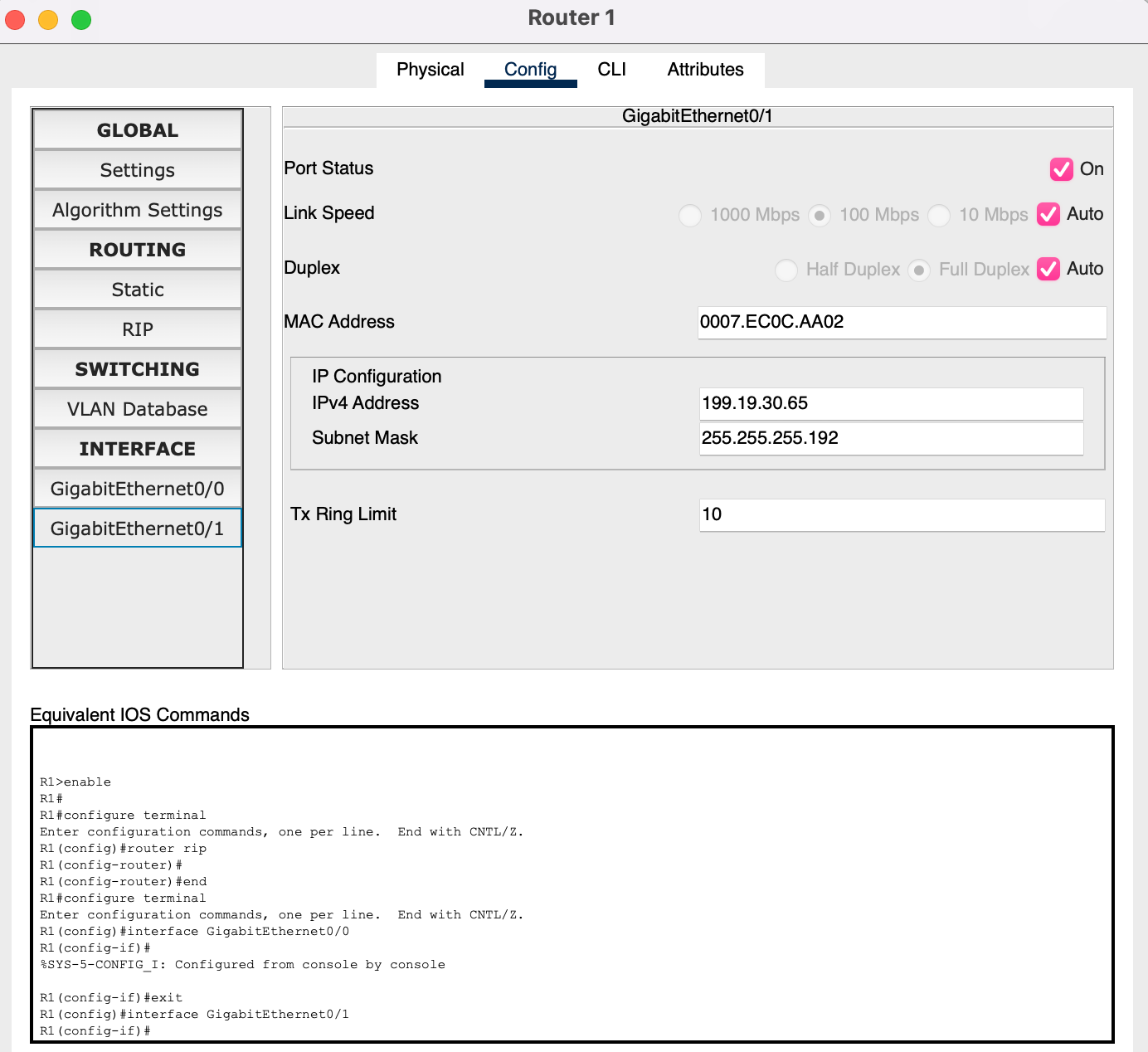Image resolution: width=1148 pixels, height=1052 pixels.
Task: Click the R1>enable line in IOS commands
Action: (75, 782)
